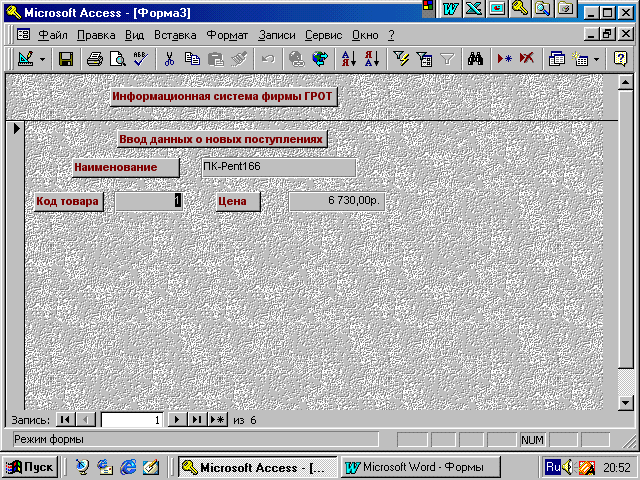This screenshot has height=480, width=640.
Task: Click the Код товара label
Action: (x=69, y=202)
